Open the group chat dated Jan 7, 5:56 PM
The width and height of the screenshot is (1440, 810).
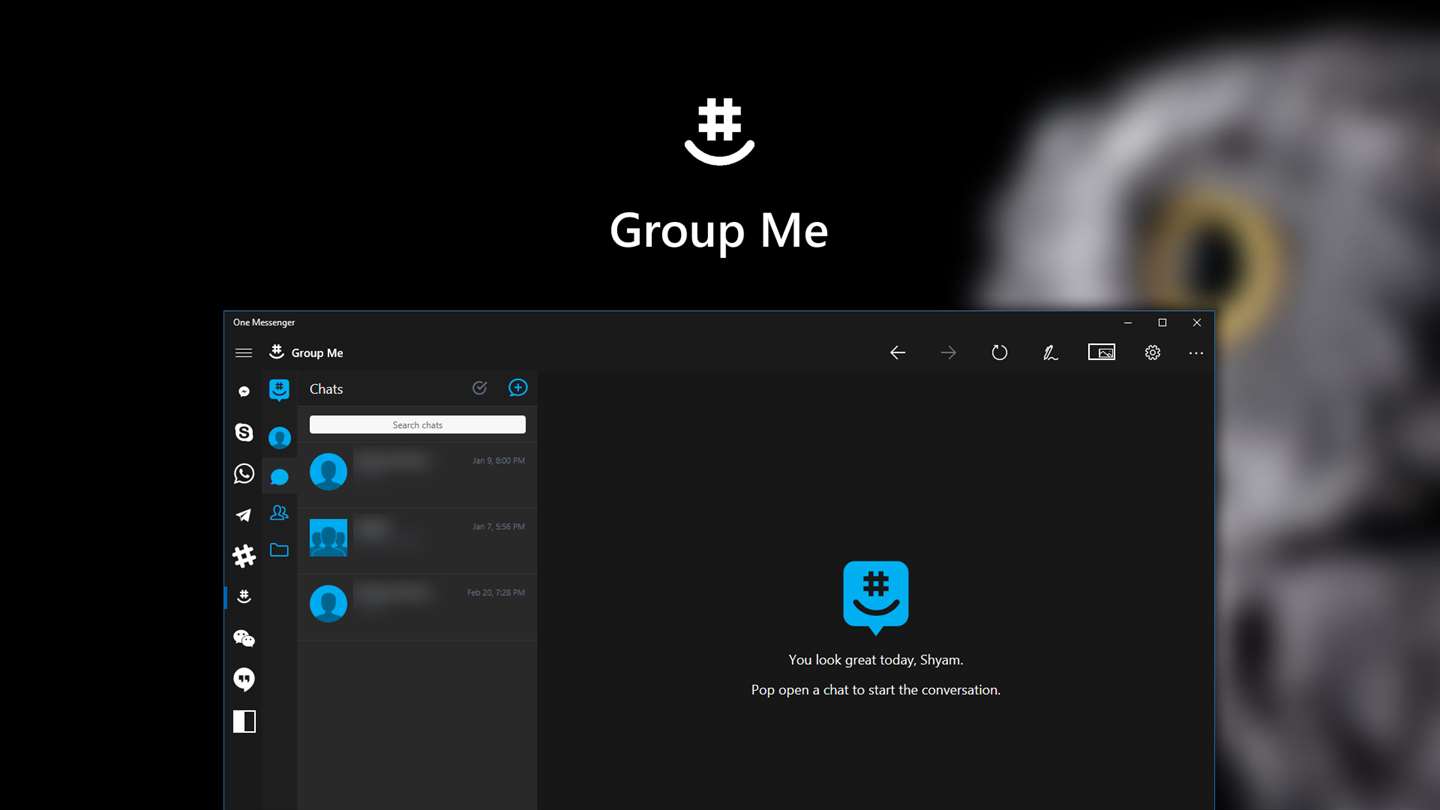417,541
